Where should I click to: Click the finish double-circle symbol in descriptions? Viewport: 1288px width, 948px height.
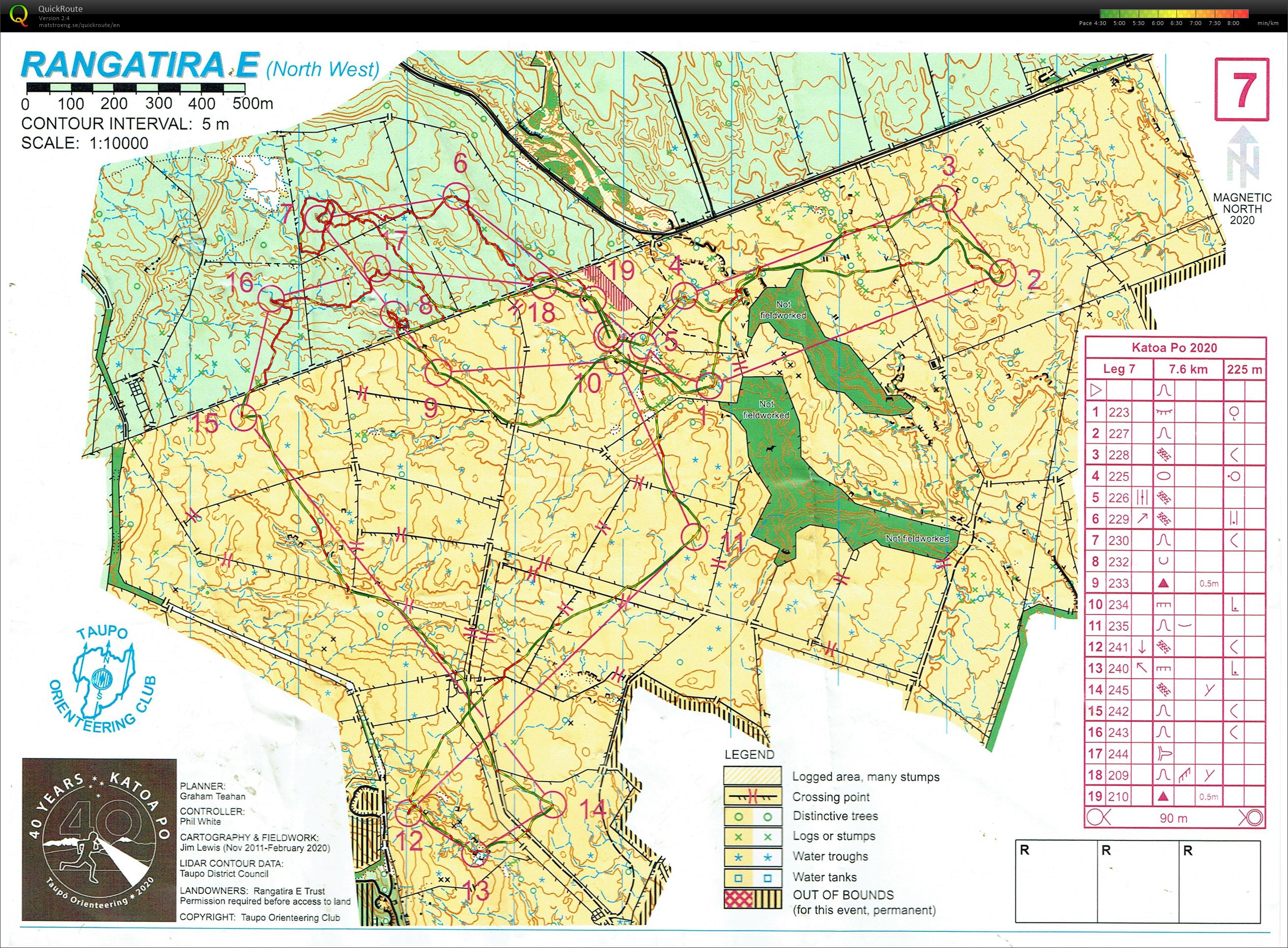click(x=1251, y=818)
